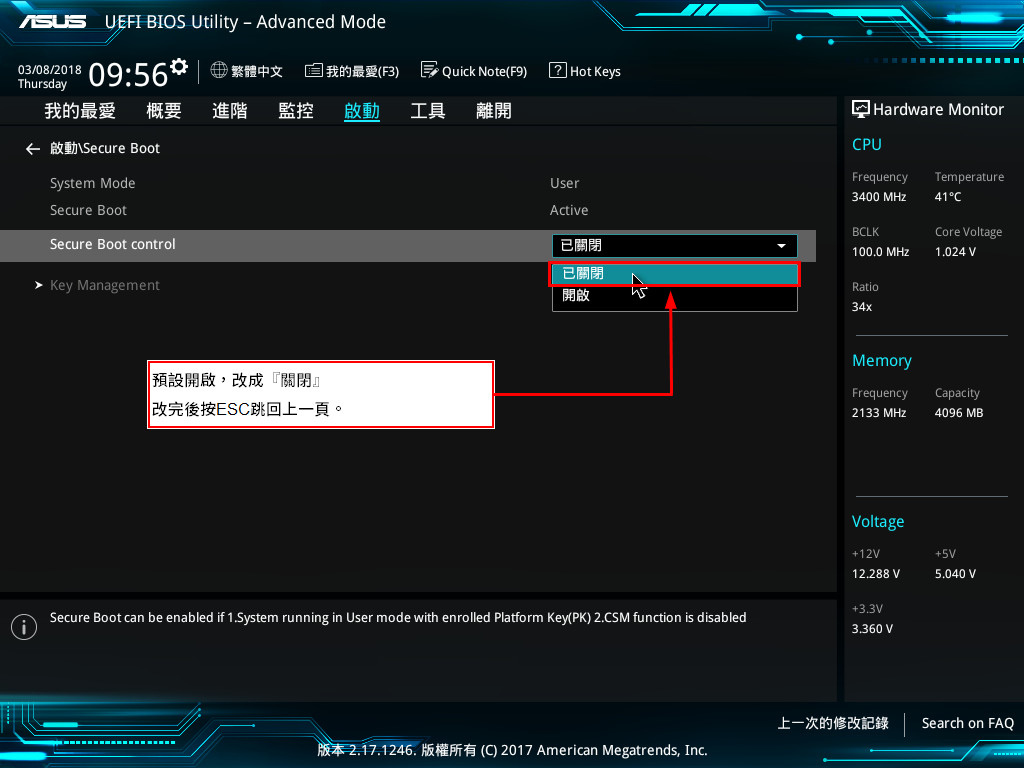The height and width of the screenshot is (768, 1024).
Task: Click the 34x ratio value
Action: [861, 307]
